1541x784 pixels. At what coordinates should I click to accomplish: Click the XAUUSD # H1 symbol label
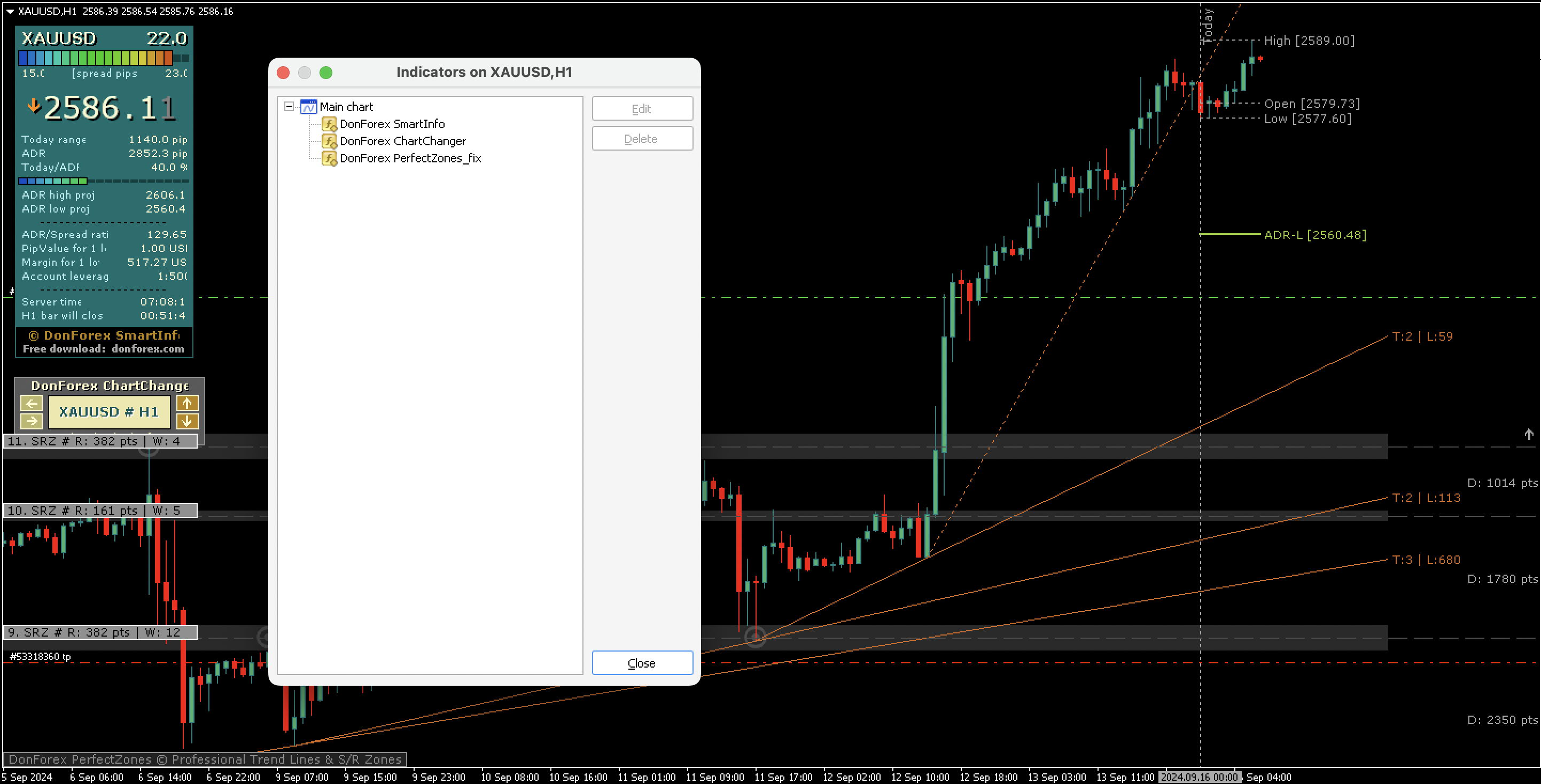click(x=109, y=412)
